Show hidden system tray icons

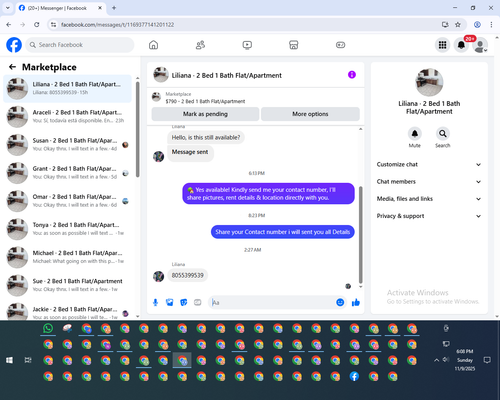pyautogui.click(x=436, y=360)
